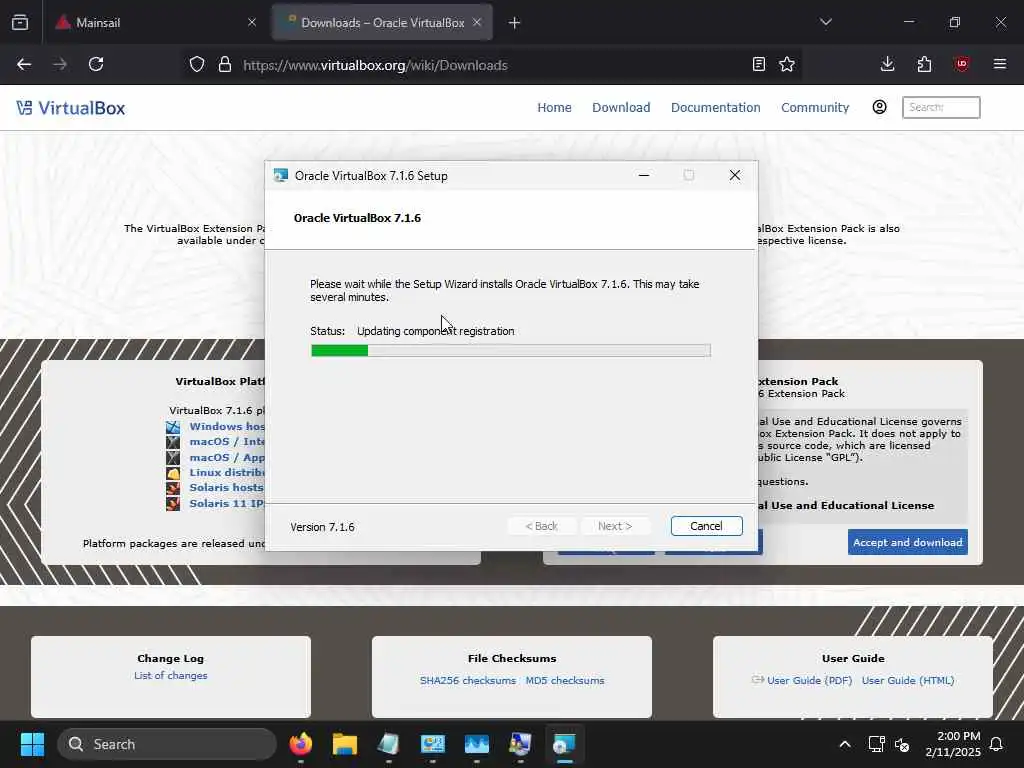Screen dimensions: 1024x768
Task: Open the Windows Start menu
Action: (x=32, y=744)
